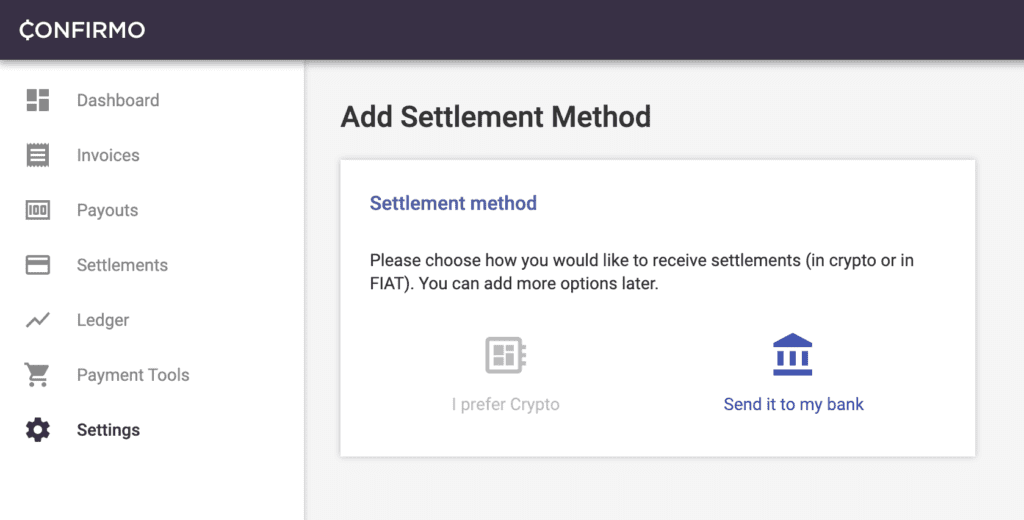Open the Ledger label in sidebar

point(103,320)
